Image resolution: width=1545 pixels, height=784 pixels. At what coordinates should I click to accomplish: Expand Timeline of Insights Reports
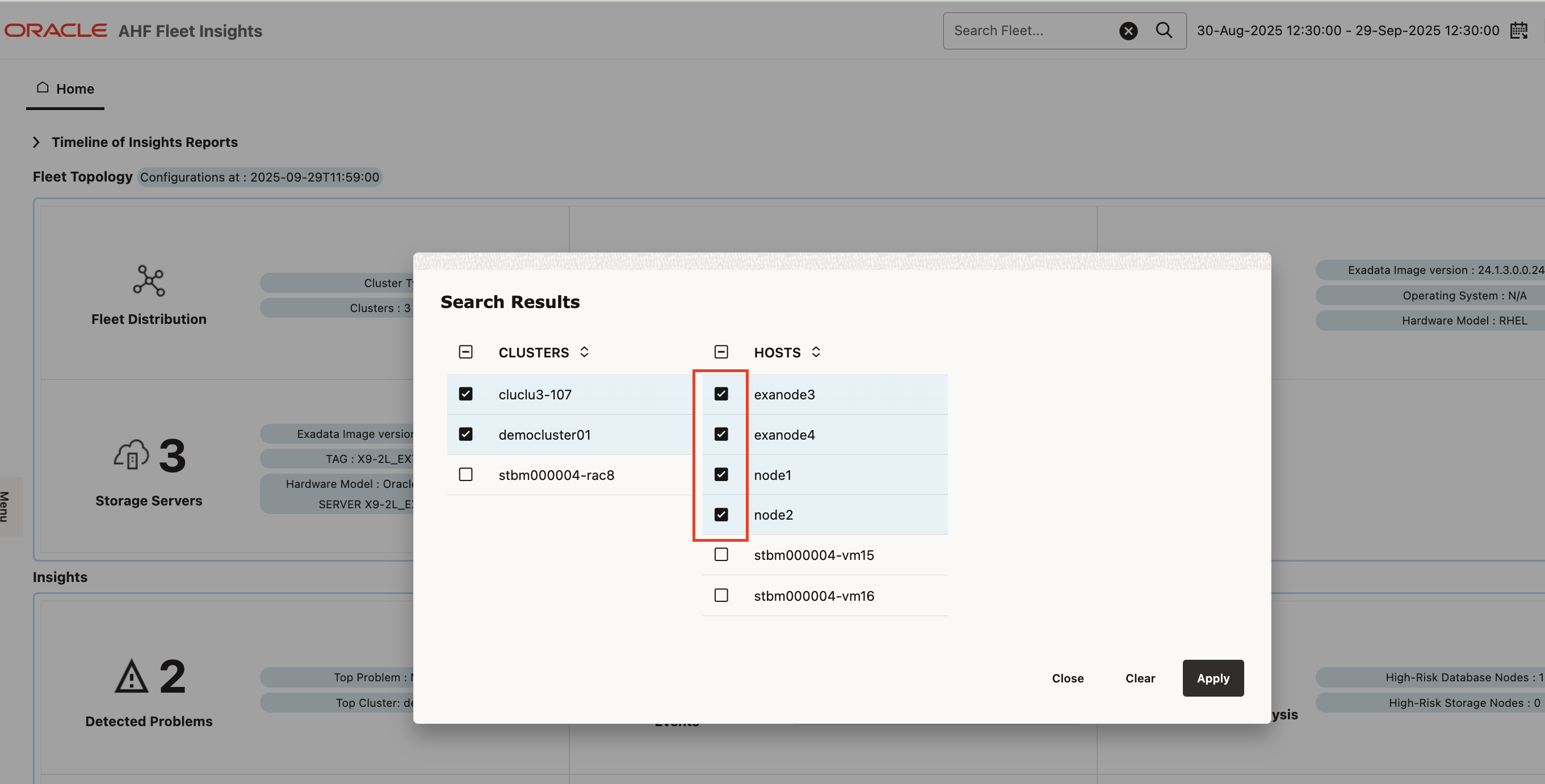36,142
